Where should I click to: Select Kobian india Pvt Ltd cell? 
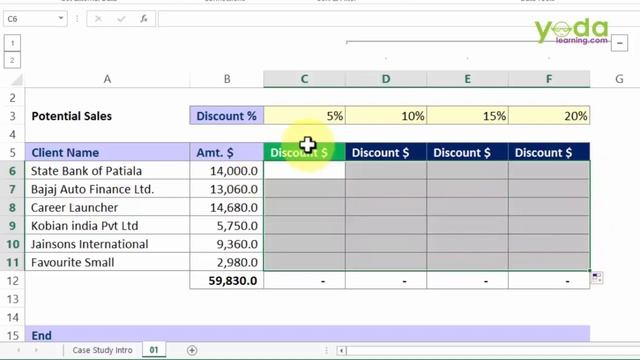[107, 226]
